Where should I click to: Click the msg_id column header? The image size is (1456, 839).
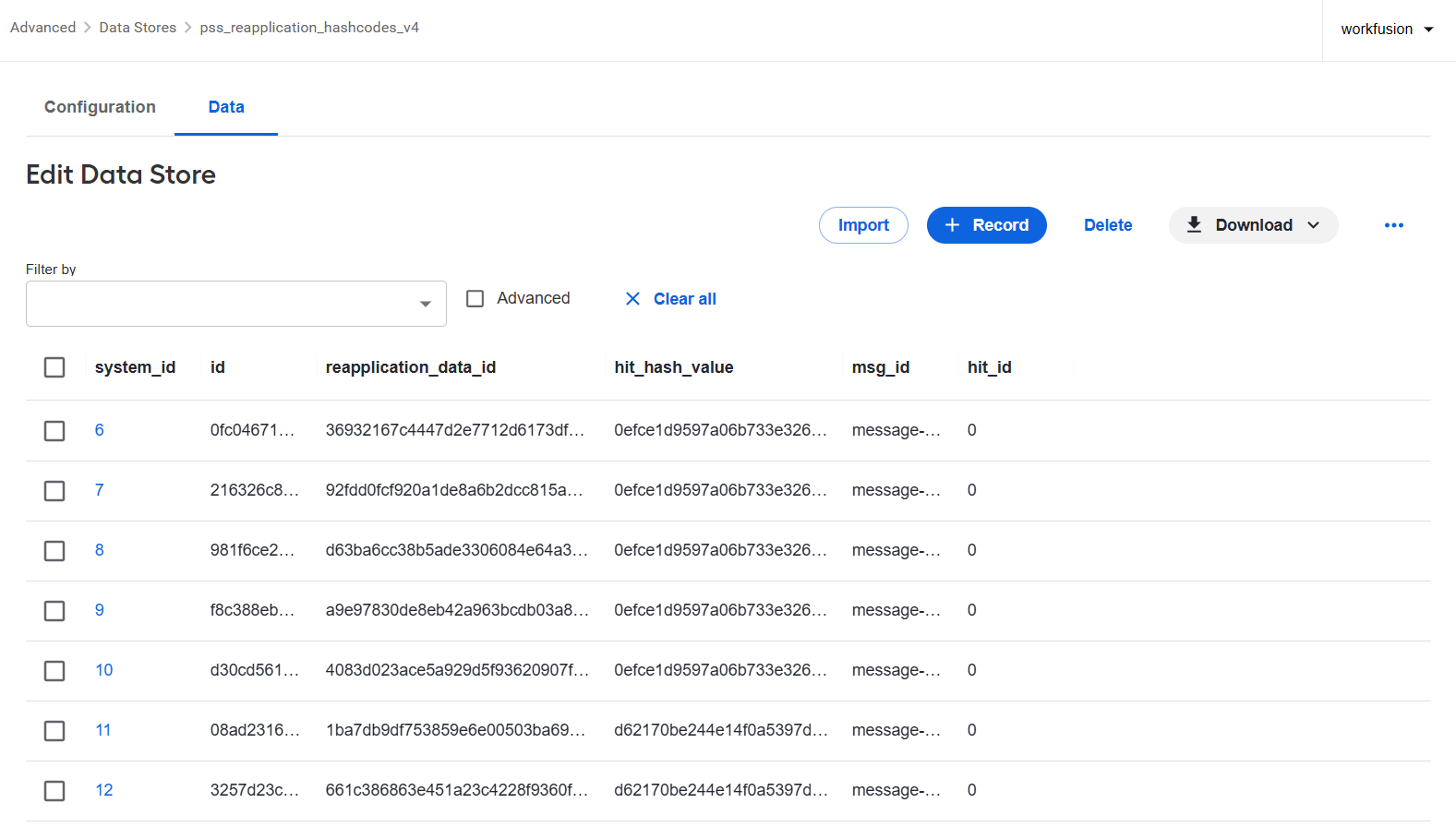click(x=881, y=367)
